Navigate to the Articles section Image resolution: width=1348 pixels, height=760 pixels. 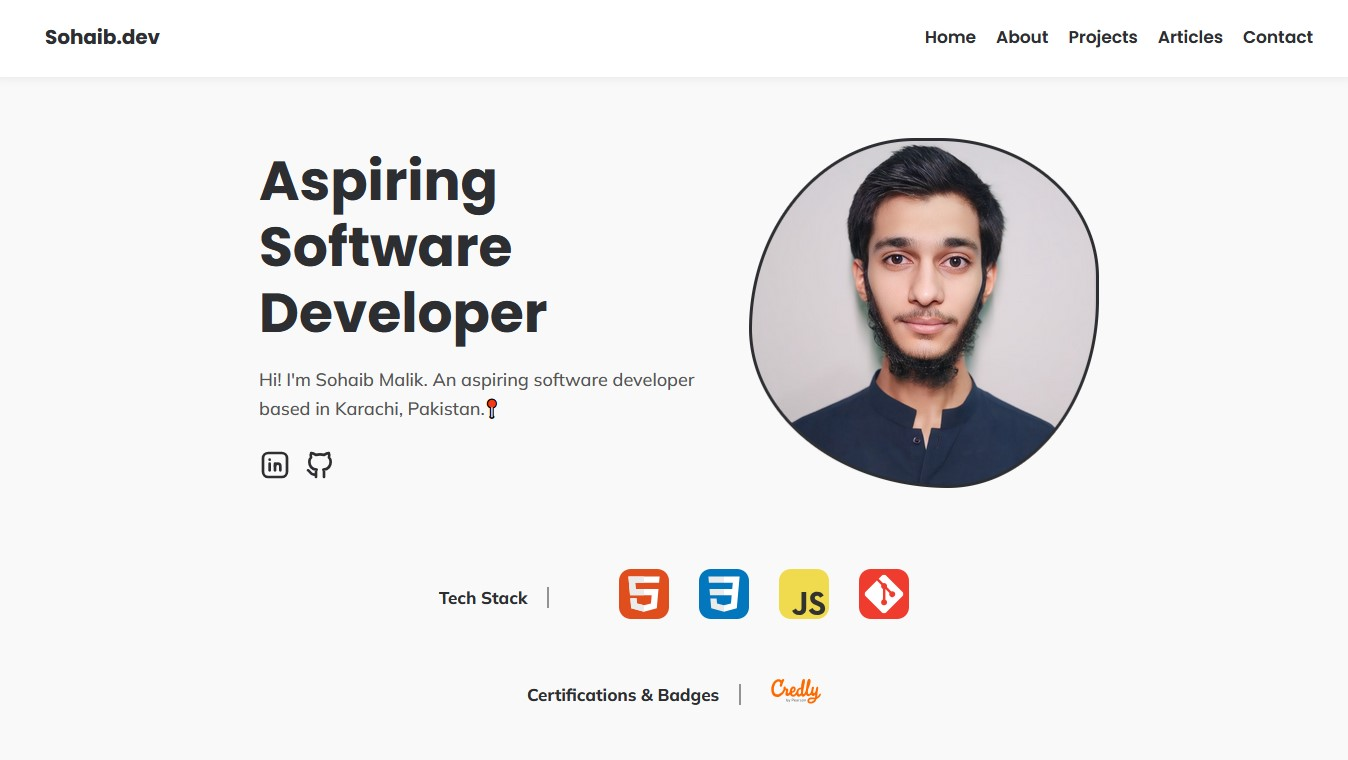click(1189, 37)
